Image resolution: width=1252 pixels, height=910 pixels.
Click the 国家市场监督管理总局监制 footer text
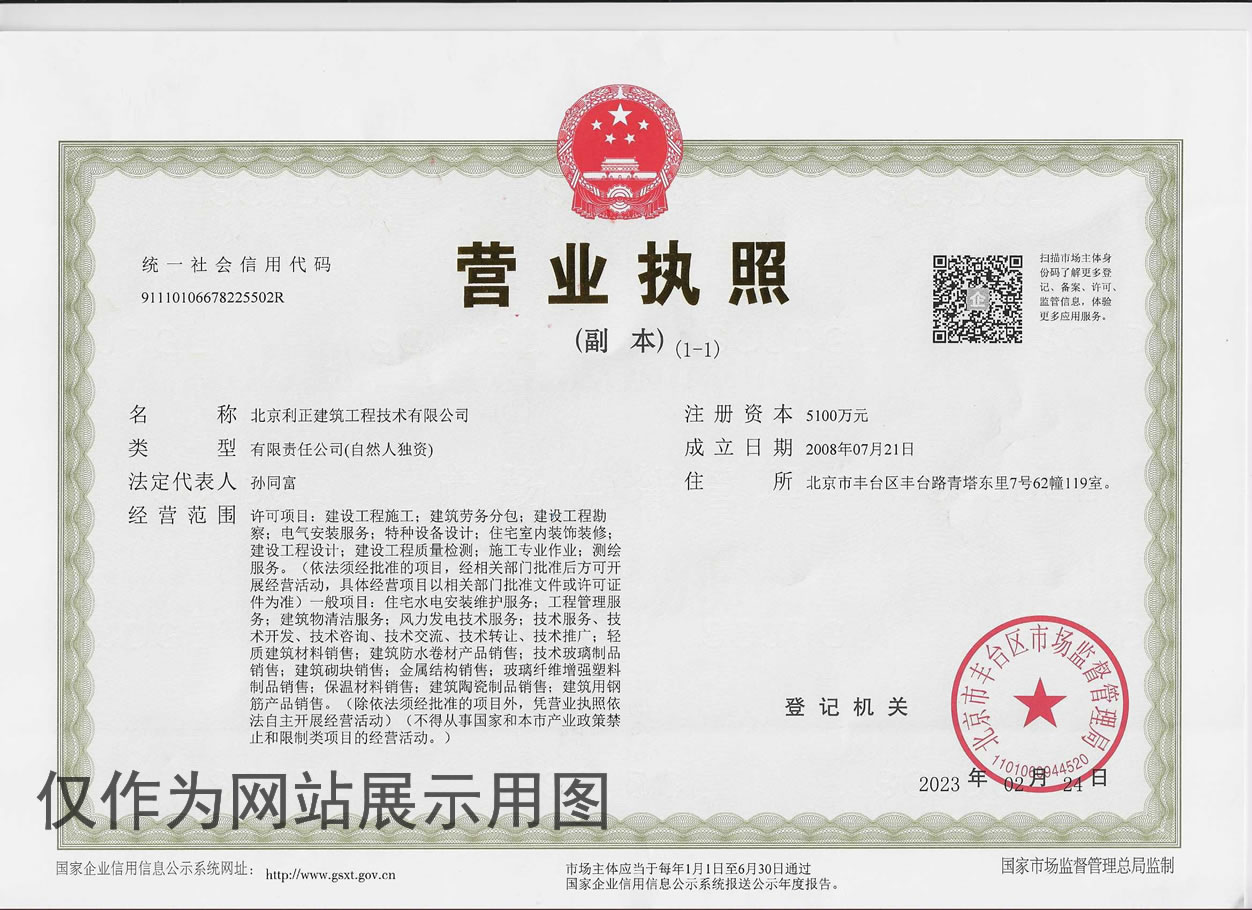click(1087, 865)
